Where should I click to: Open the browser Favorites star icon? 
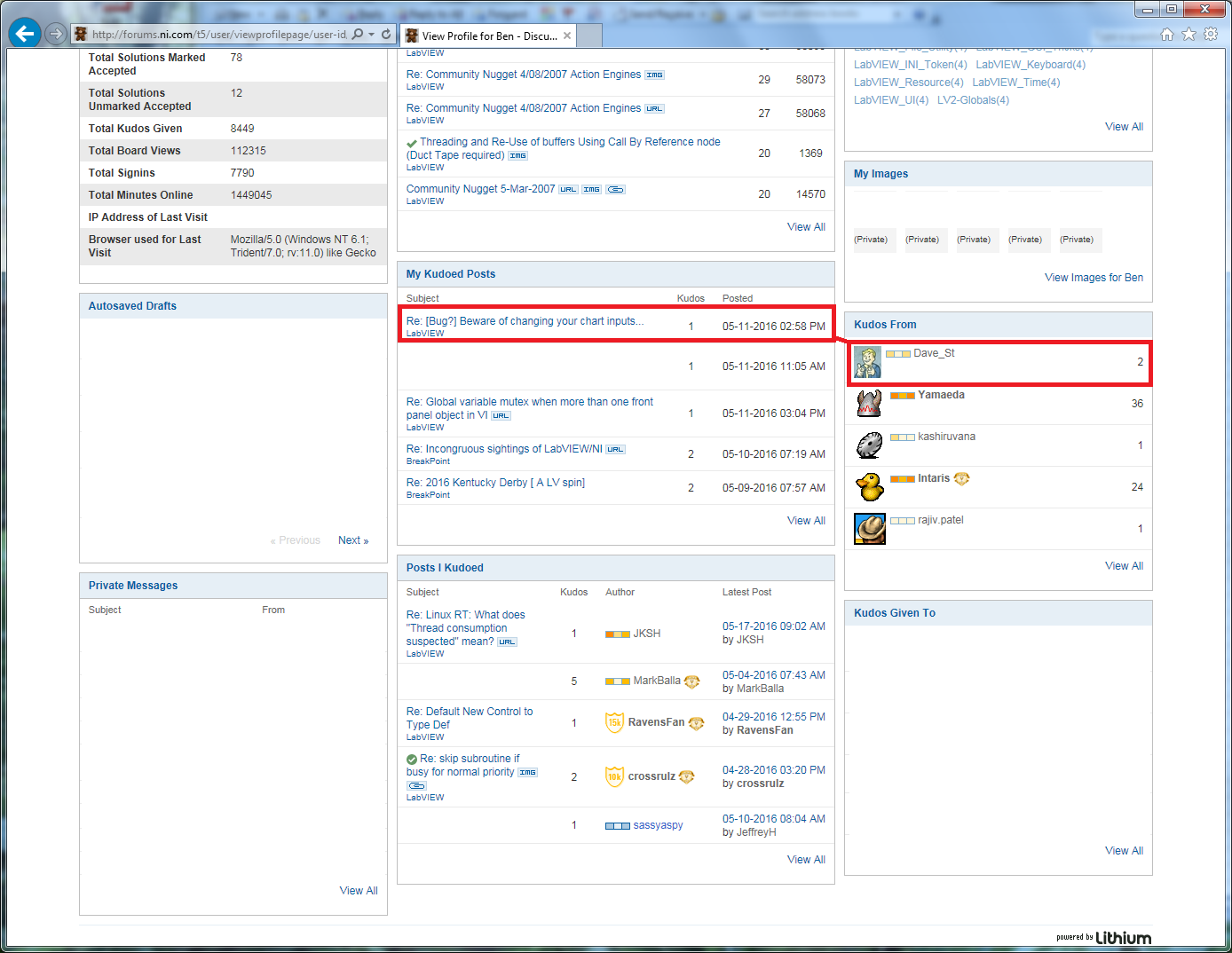click(x=1189, y=35)
